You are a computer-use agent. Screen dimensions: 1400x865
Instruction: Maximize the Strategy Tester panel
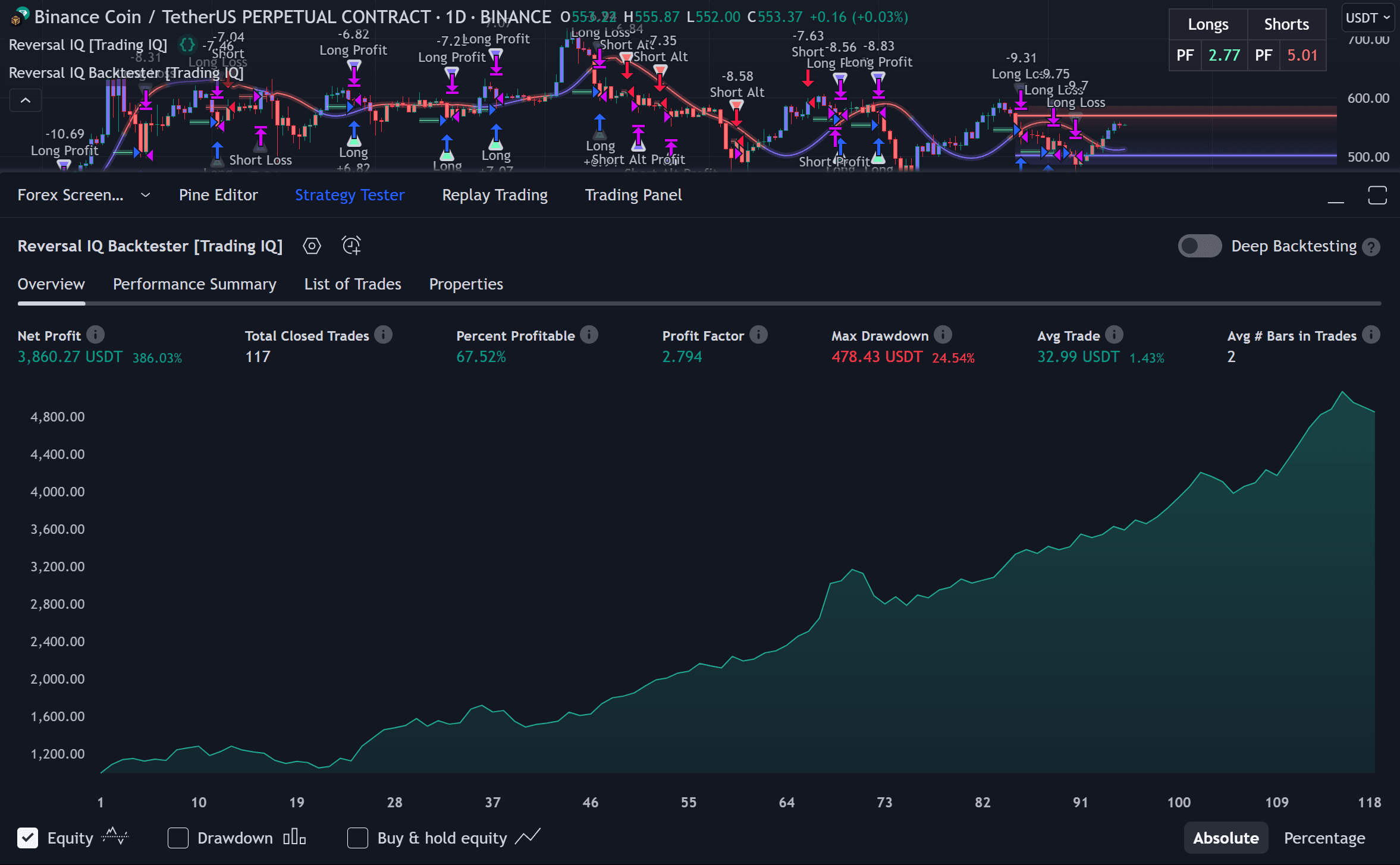coord(1377,195)
